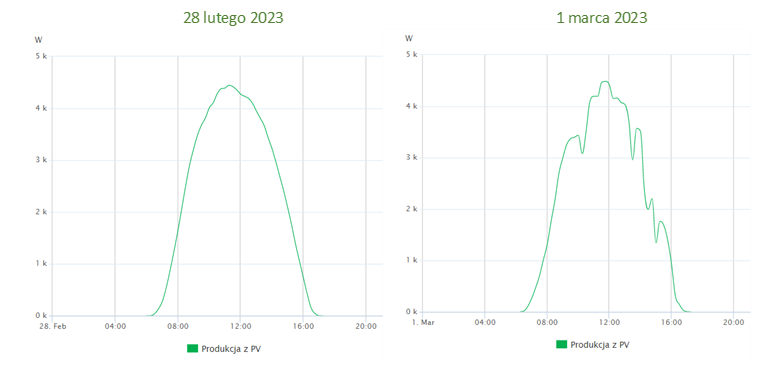The width and height of the screenshot is (769, 384).
Task: Click the W unit label on left chart
Action: coord(38,40)
